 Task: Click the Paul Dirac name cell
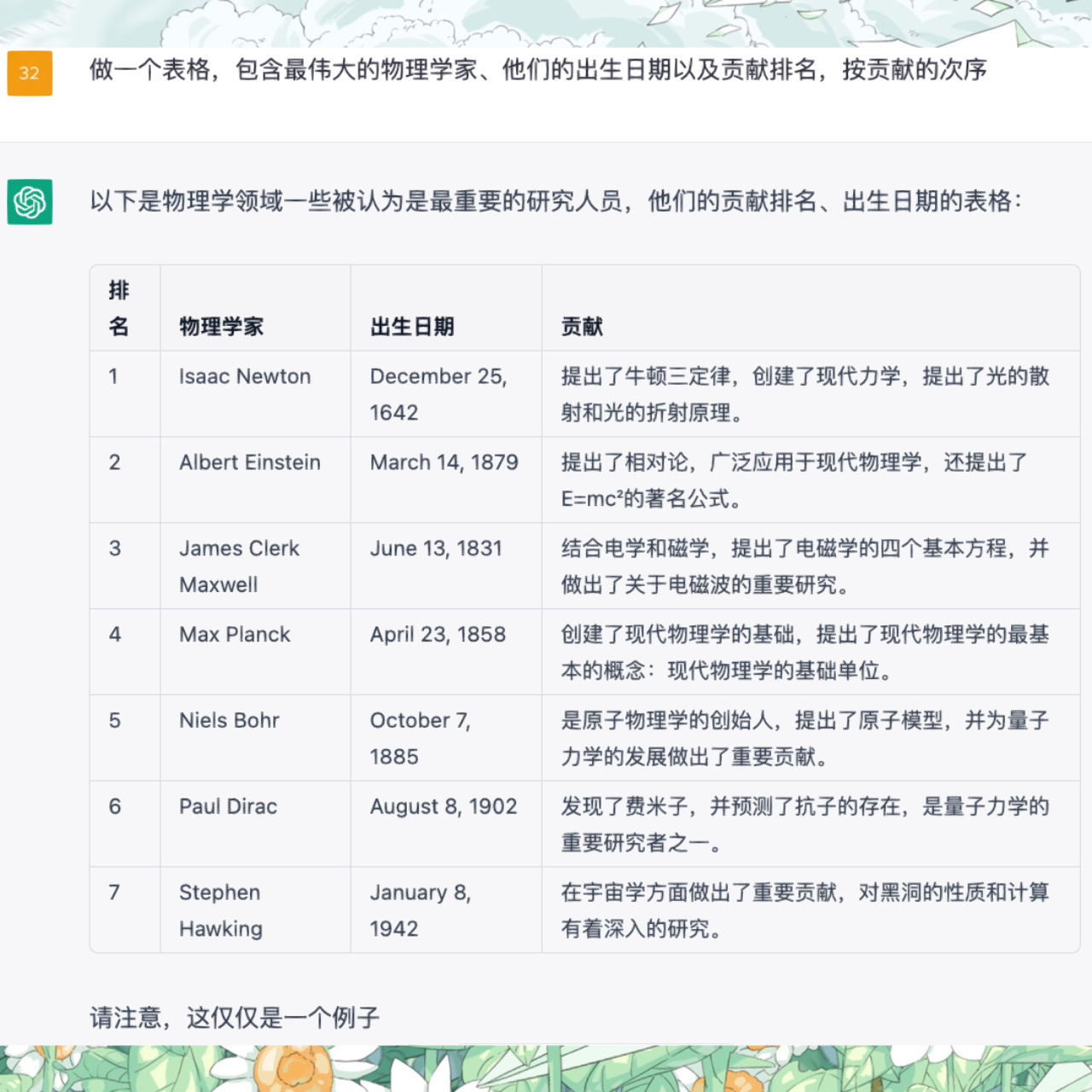[x=228, y=807]
